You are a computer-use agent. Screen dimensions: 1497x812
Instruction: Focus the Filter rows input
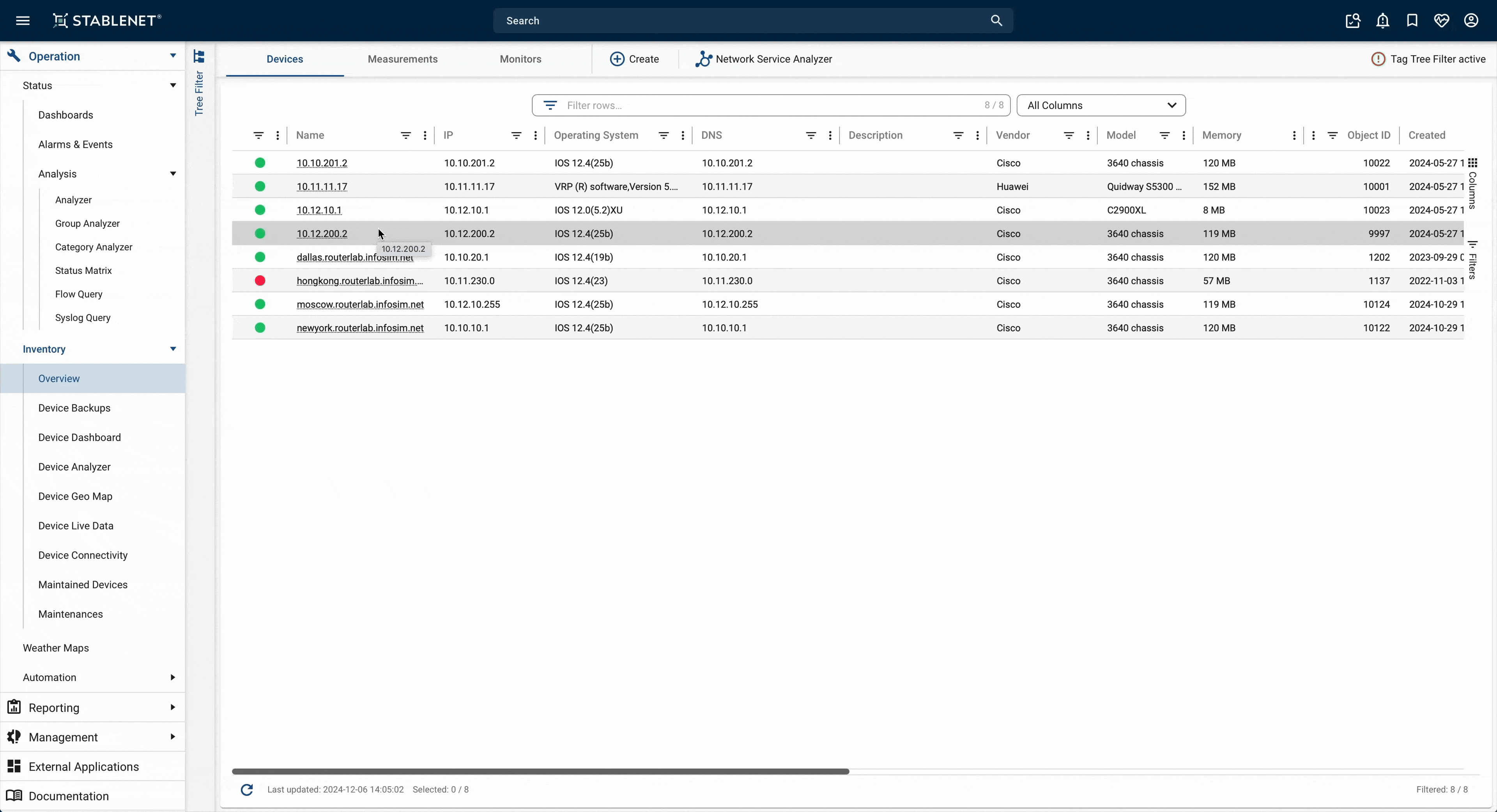coord(771,106)
